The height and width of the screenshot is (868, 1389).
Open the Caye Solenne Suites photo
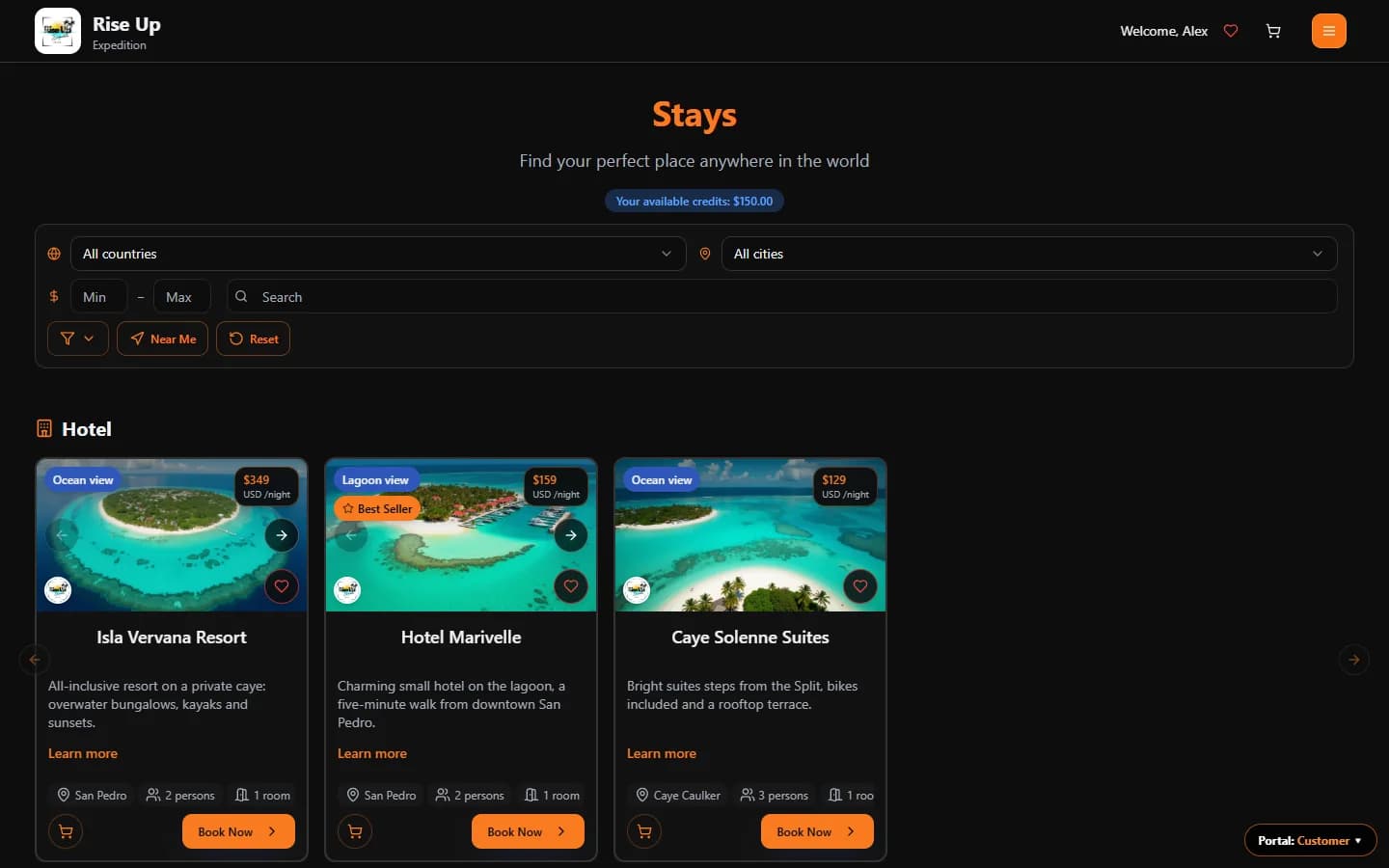[750, 535]
